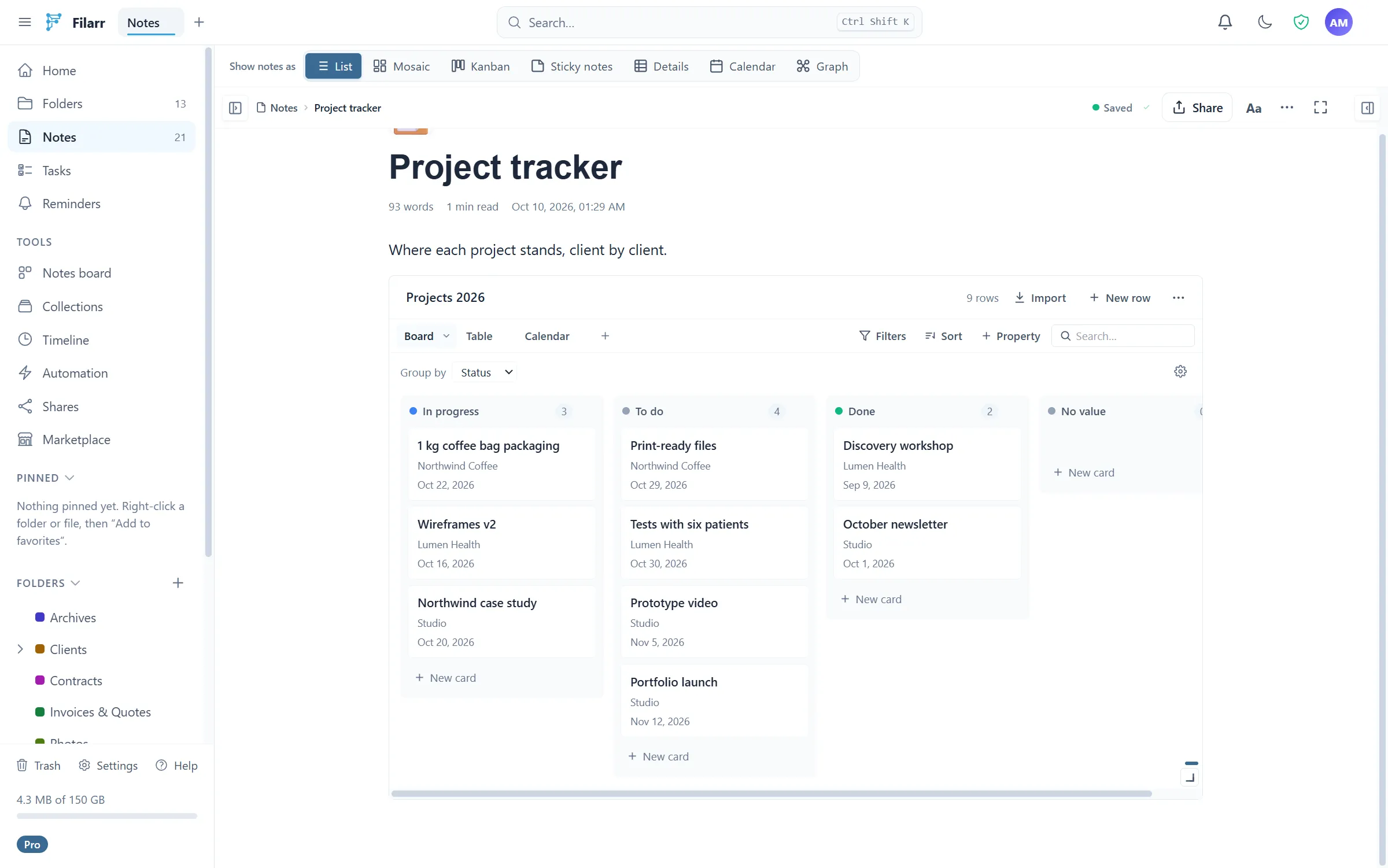Switch to the database Calendar tab
This screenshot has height=868, width=1388.
(x=547, y=336)
